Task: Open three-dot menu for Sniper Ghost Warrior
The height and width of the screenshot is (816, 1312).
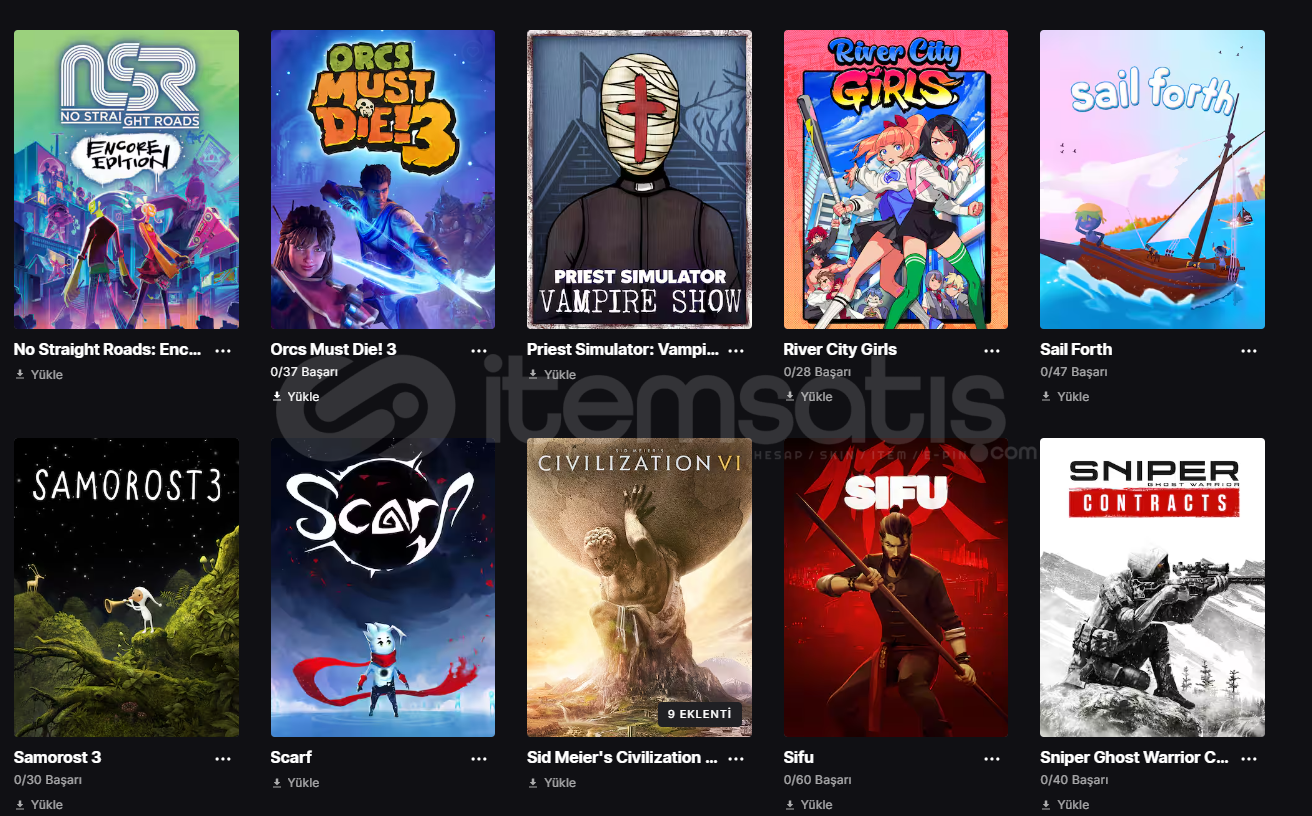Action: point(1249,759)
